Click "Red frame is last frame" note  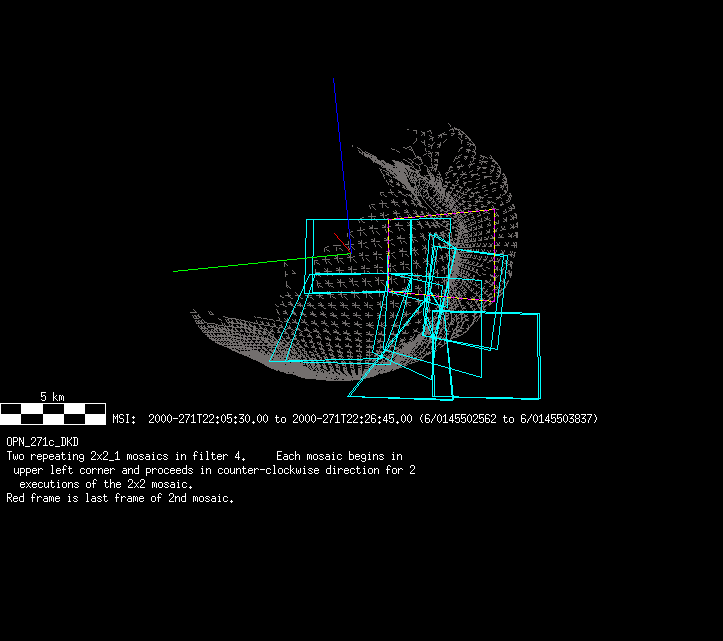point(120,498)
